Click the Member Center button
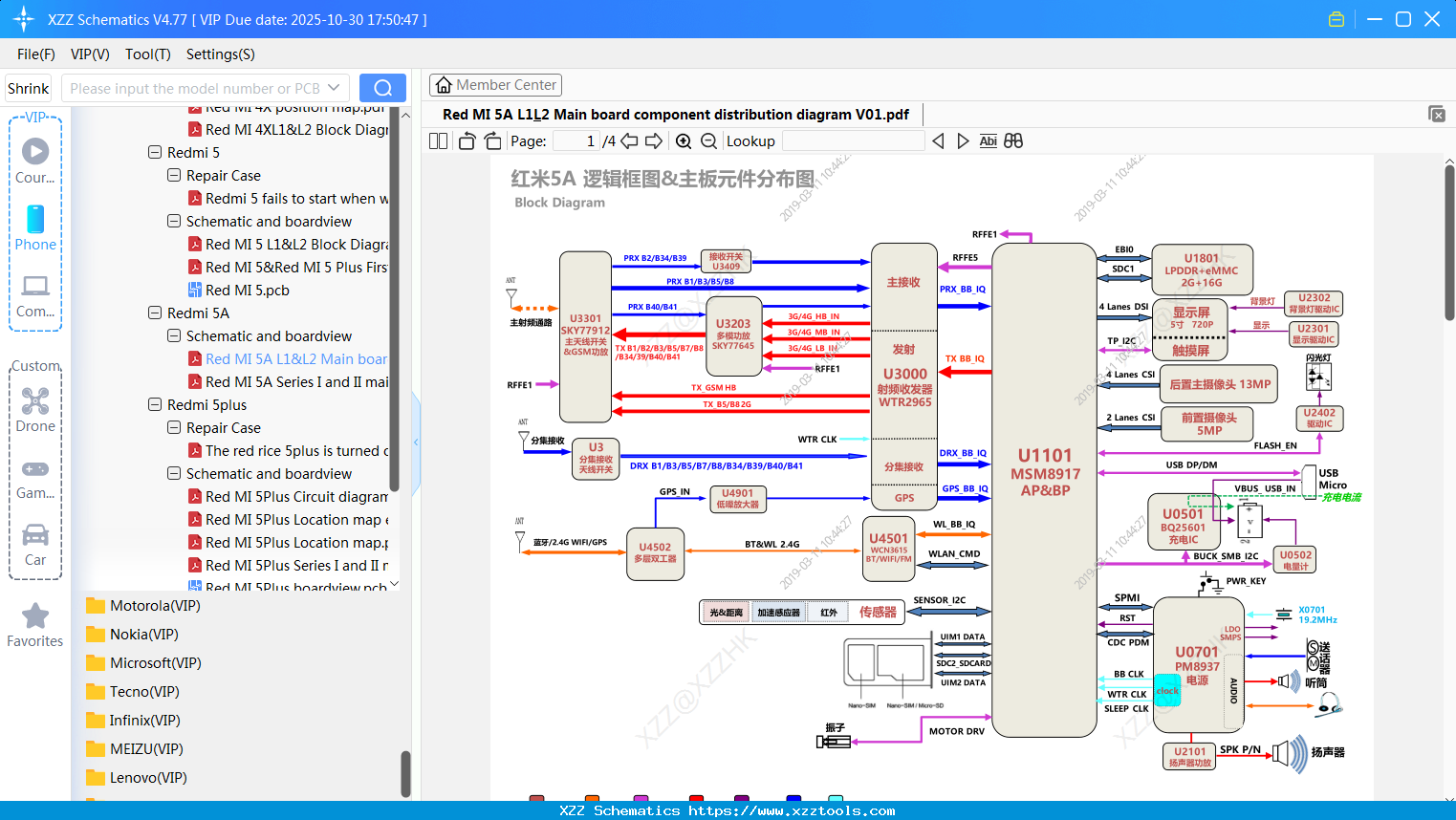Screen dimensions: 1456x820 [495, 84]
